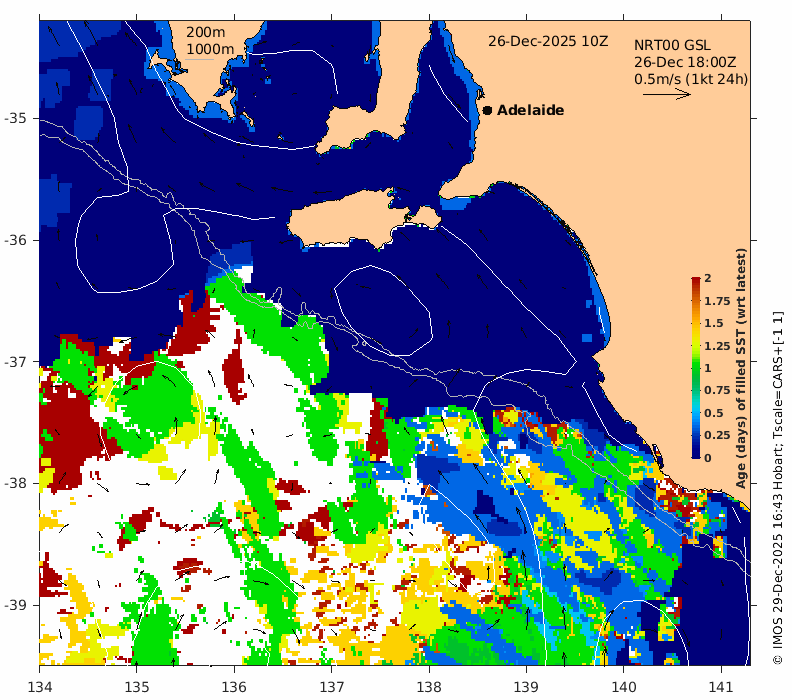Click longitude axis label 134
Screen dimensions: 792x700
tap(39, 687)
